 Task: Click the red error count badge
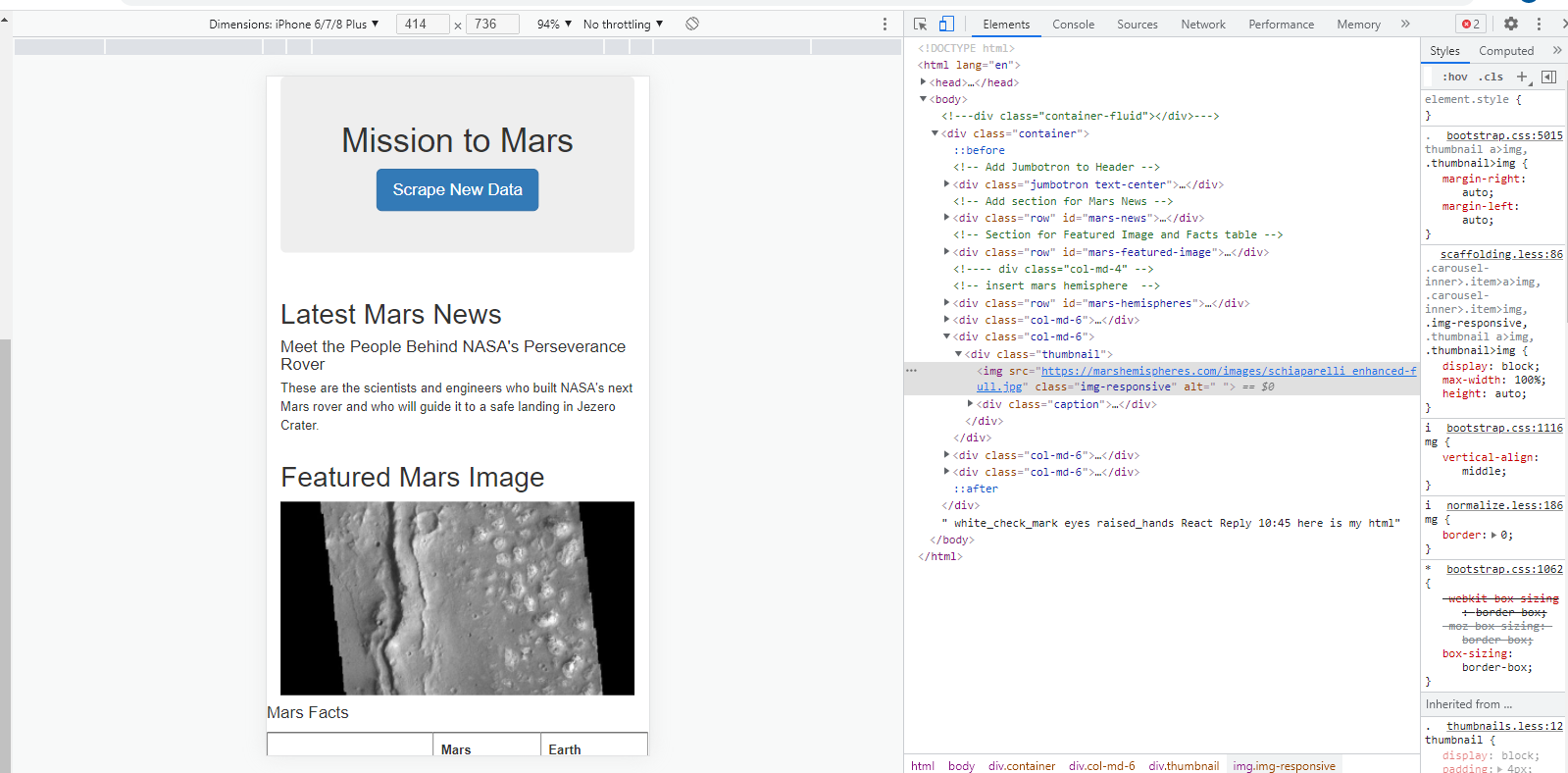[1471, 24]
